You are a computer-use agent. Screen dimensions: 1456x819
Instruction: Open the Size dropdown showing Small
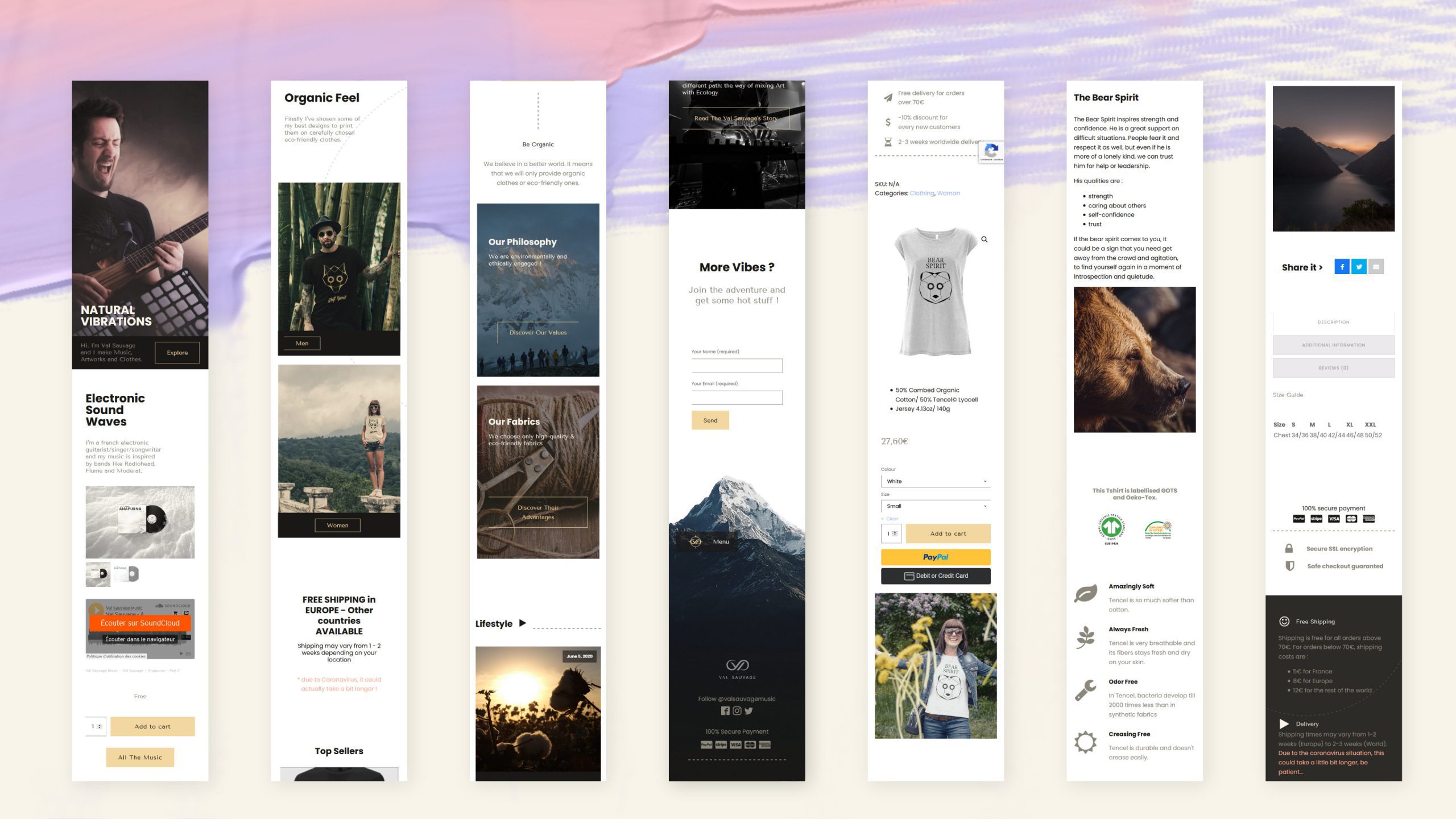click(x=935, y=506)
